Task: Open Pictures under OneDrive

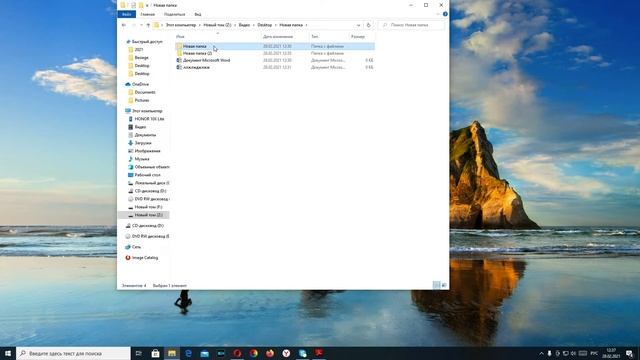Action: click(142, 100)
